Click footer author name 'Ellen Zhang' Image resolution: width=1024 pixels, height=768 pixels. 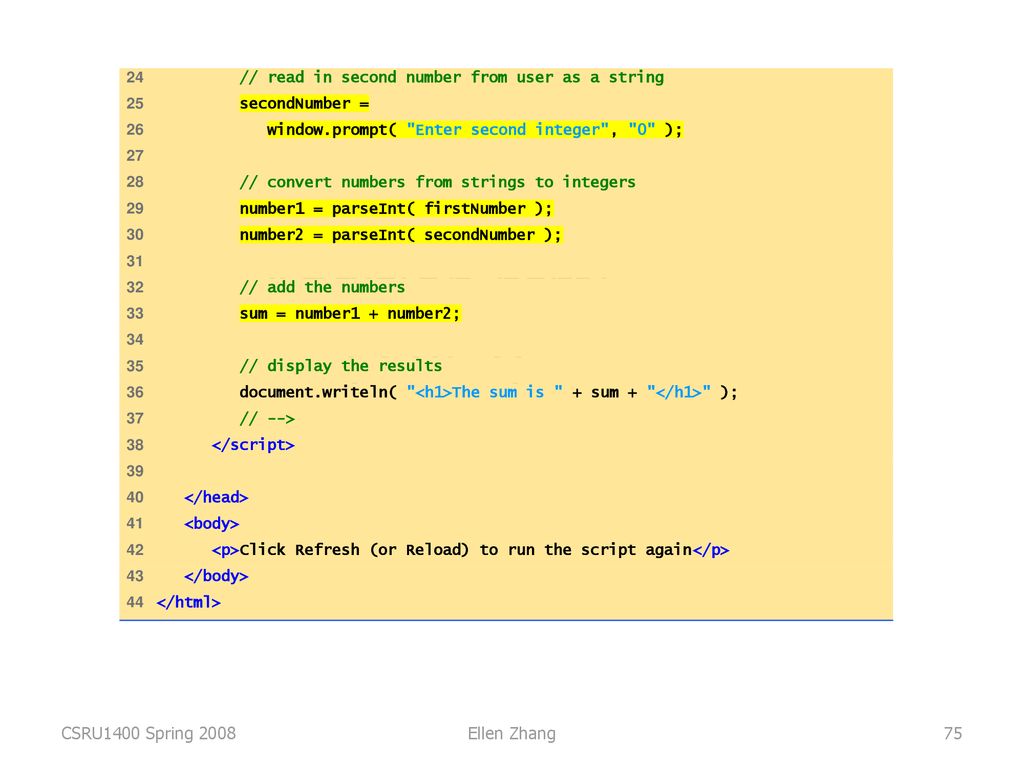pyautogui.click(x=511, y=733)
